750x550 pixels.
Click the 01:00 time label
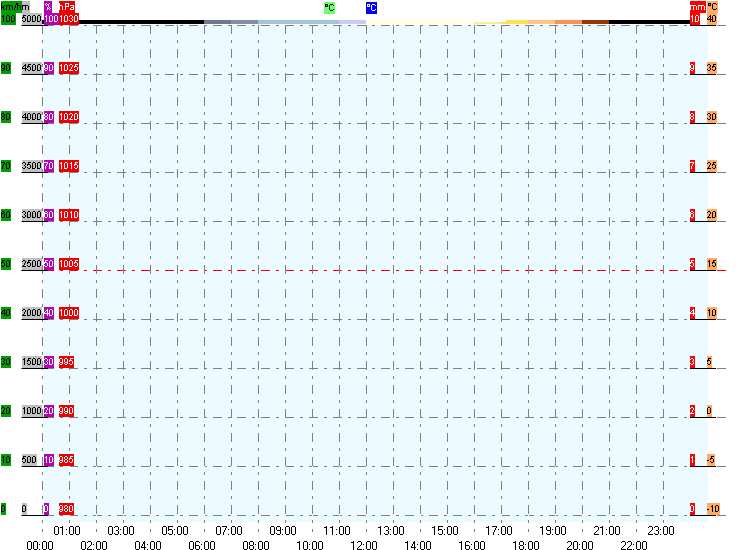67,530
